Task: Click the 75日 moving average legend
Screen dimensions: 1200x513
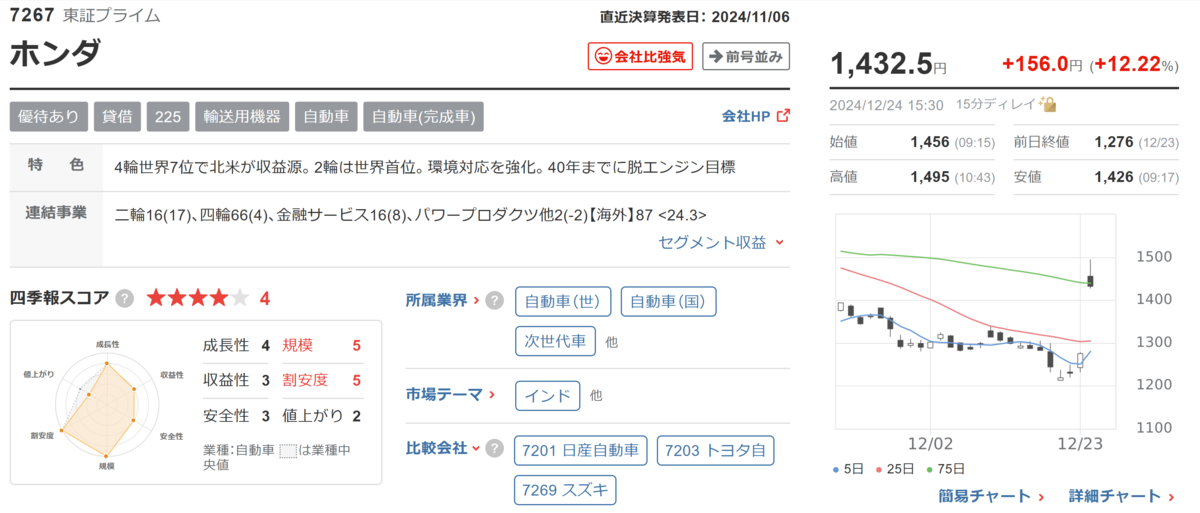Action: click(x=946, y=469)
